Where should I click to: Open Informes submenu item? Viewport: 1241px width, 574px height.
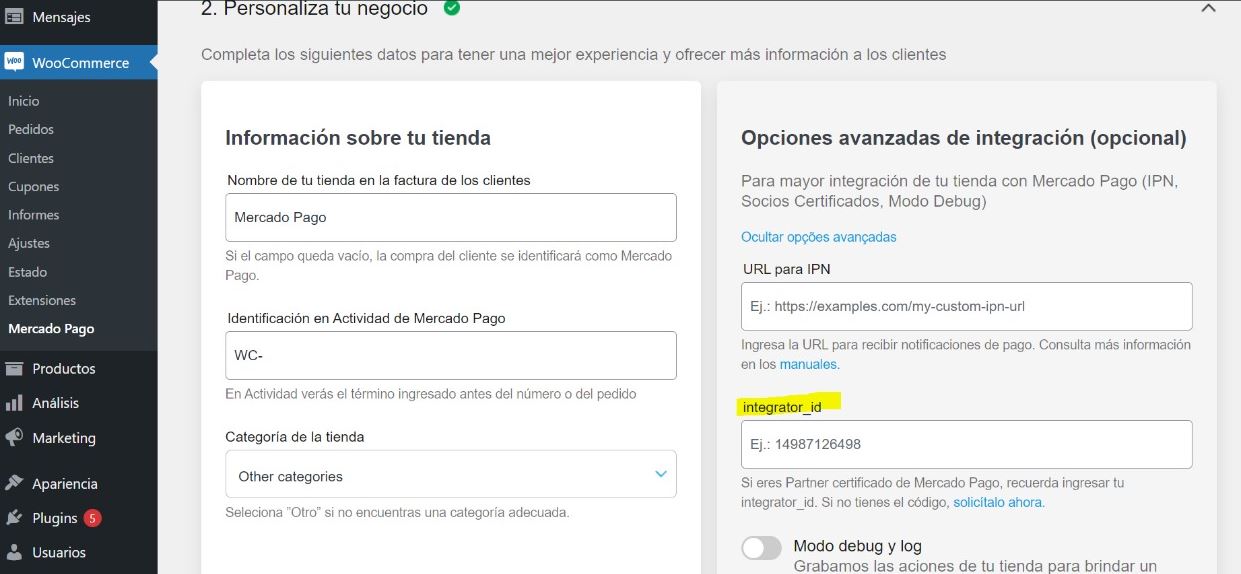(34, 215)
